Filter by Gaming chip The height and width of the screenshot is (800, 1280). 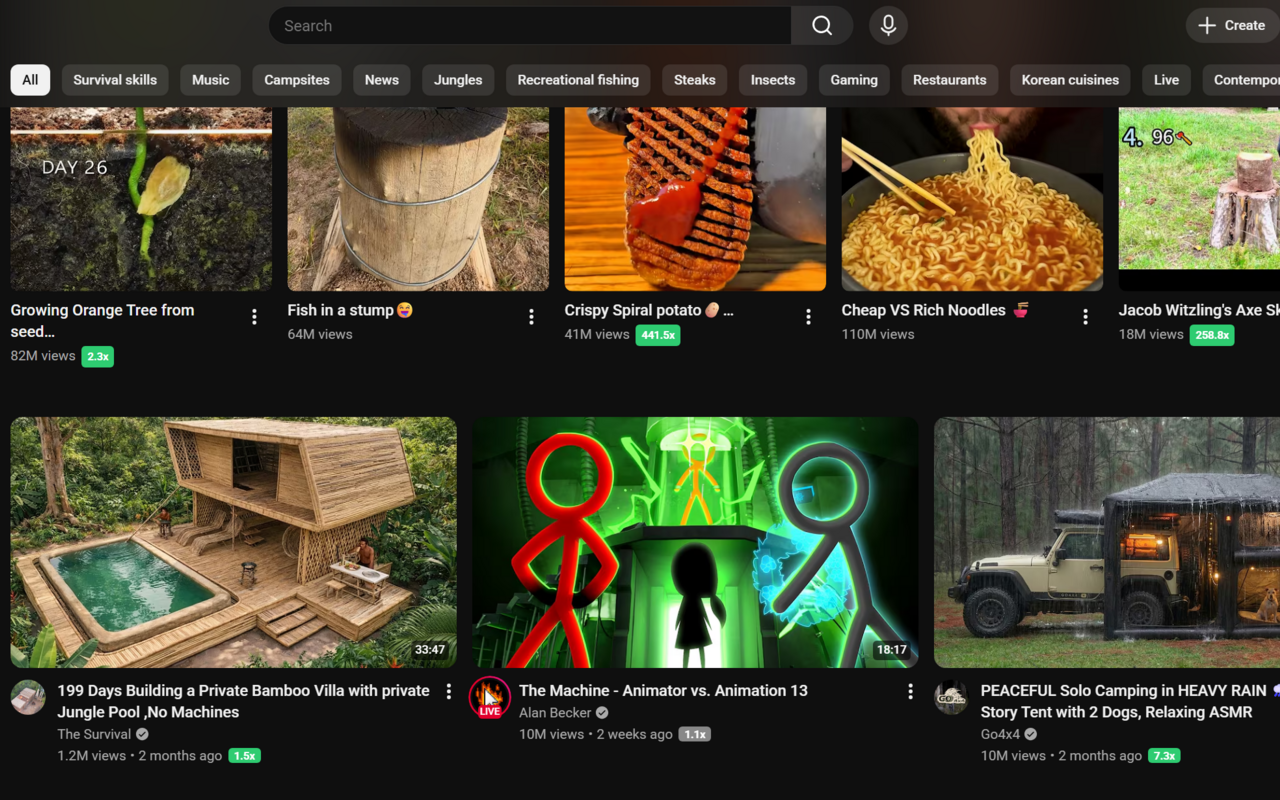pyautogui.click(x=854, y=80)
